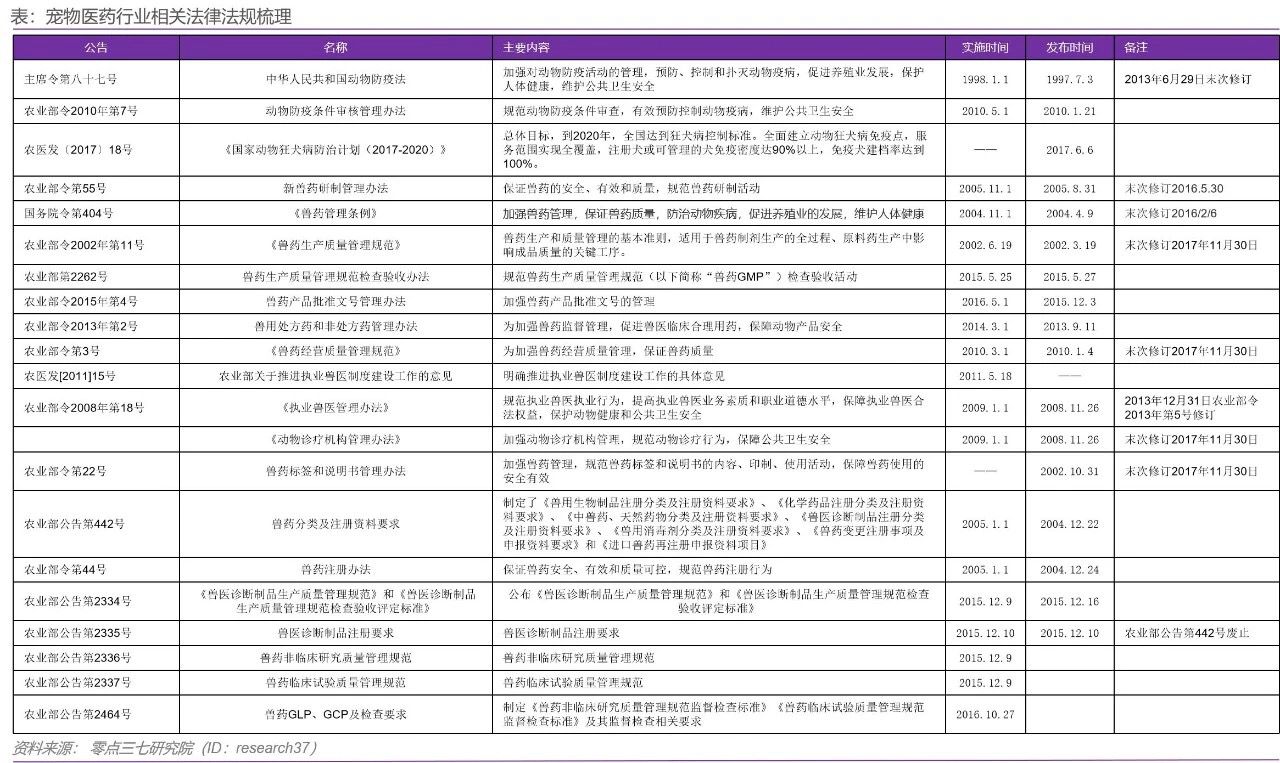Select the cell 农业部令2002年第11号
The image size is (1280, 763).
point(84,245)
